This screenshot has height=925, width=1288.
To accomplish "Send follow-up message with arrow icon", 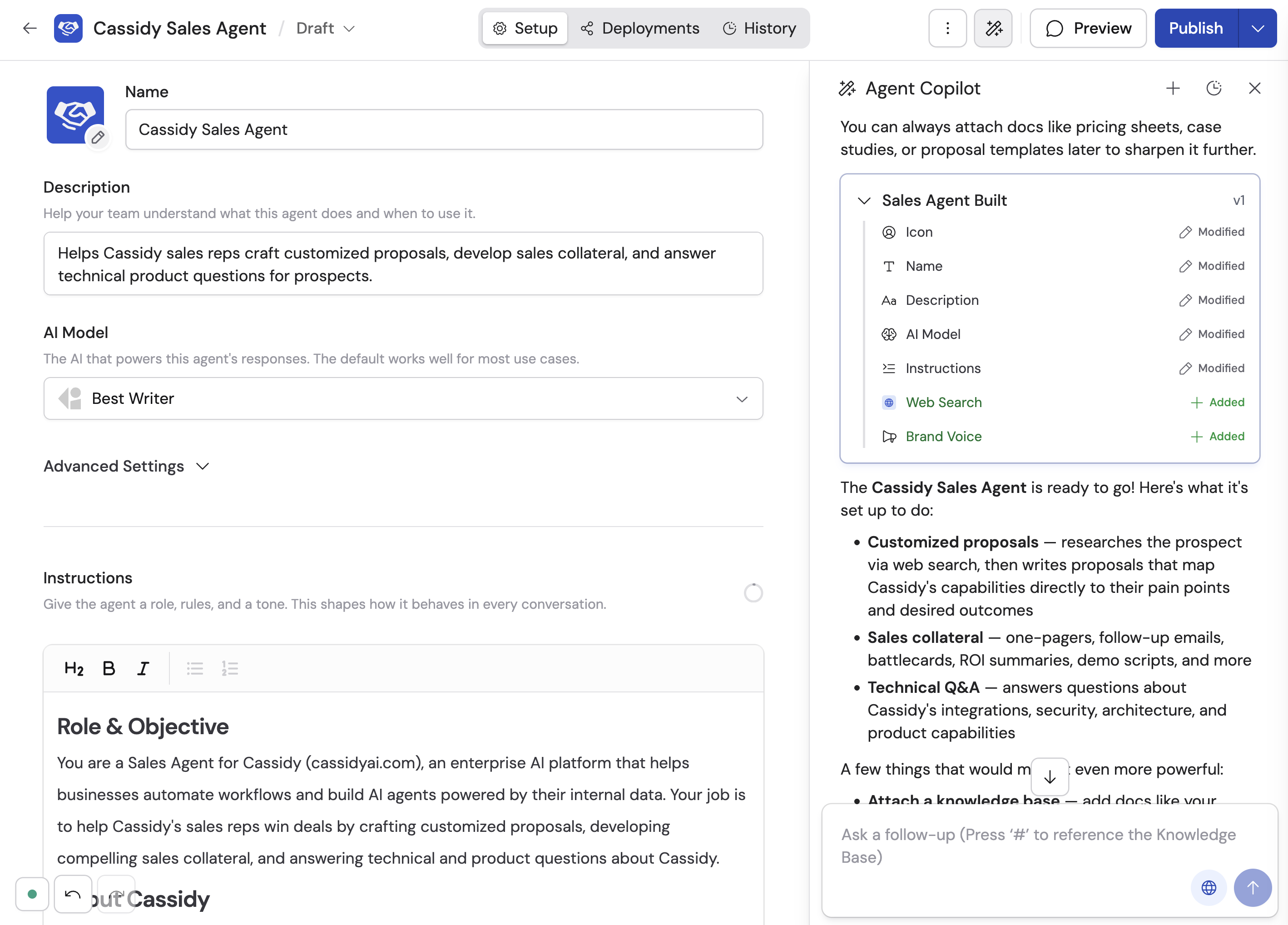I will (x=1253, y=887).
